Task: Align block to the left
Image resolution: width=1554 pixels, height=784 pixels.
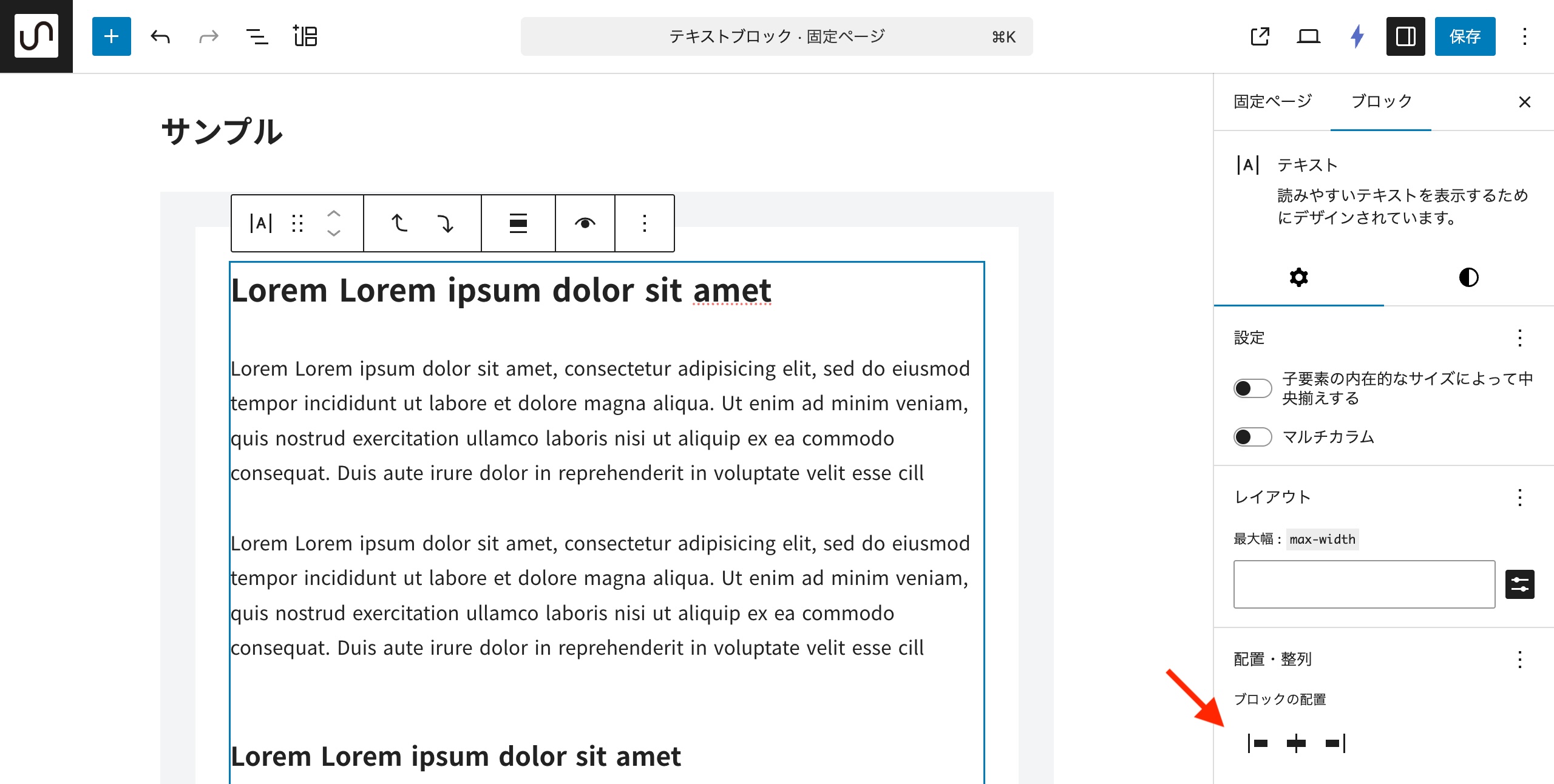Action: click(x=1257, y=743)
